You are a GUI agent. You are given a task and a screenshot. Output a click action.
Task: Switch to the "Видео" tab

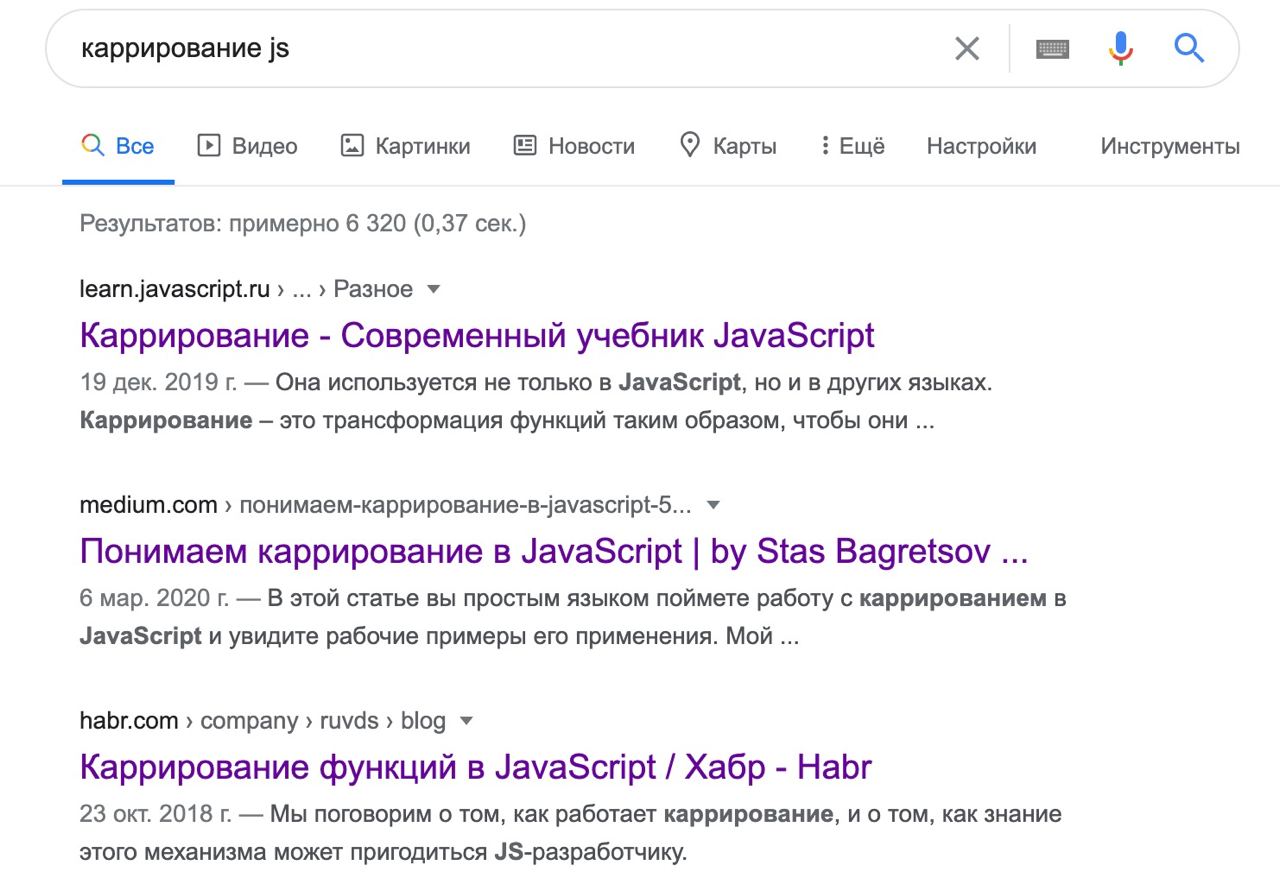(247, 146)
